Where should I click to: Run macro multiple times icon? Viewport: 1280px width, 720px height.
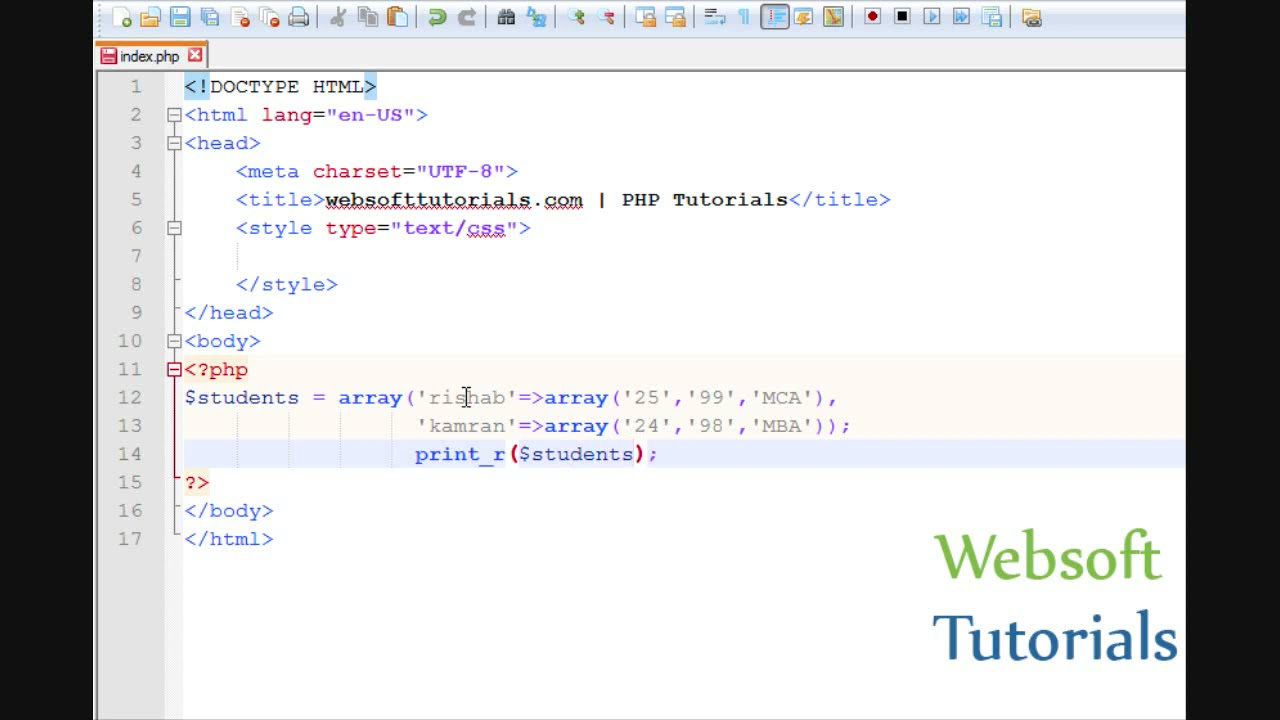tap(961, 17)
